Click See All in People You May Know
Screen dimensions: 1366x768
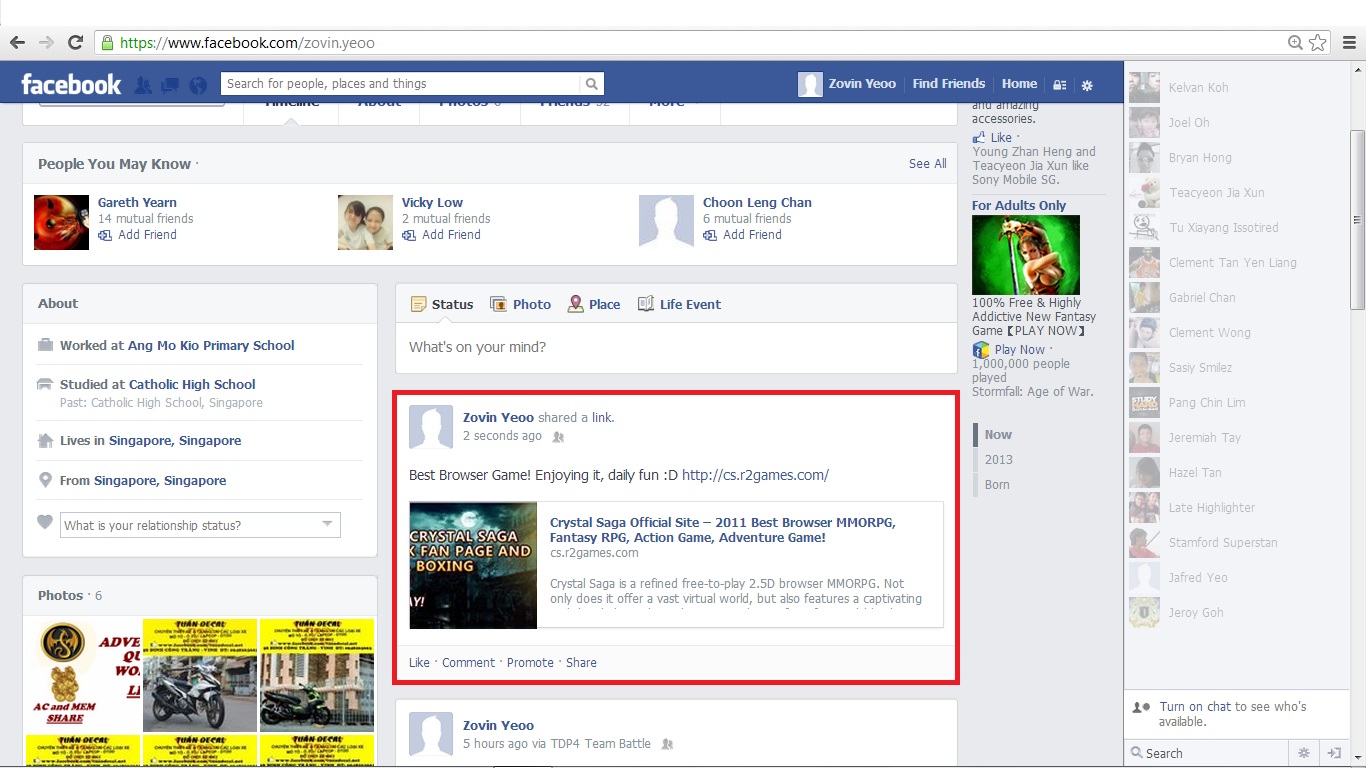(927, 164)
